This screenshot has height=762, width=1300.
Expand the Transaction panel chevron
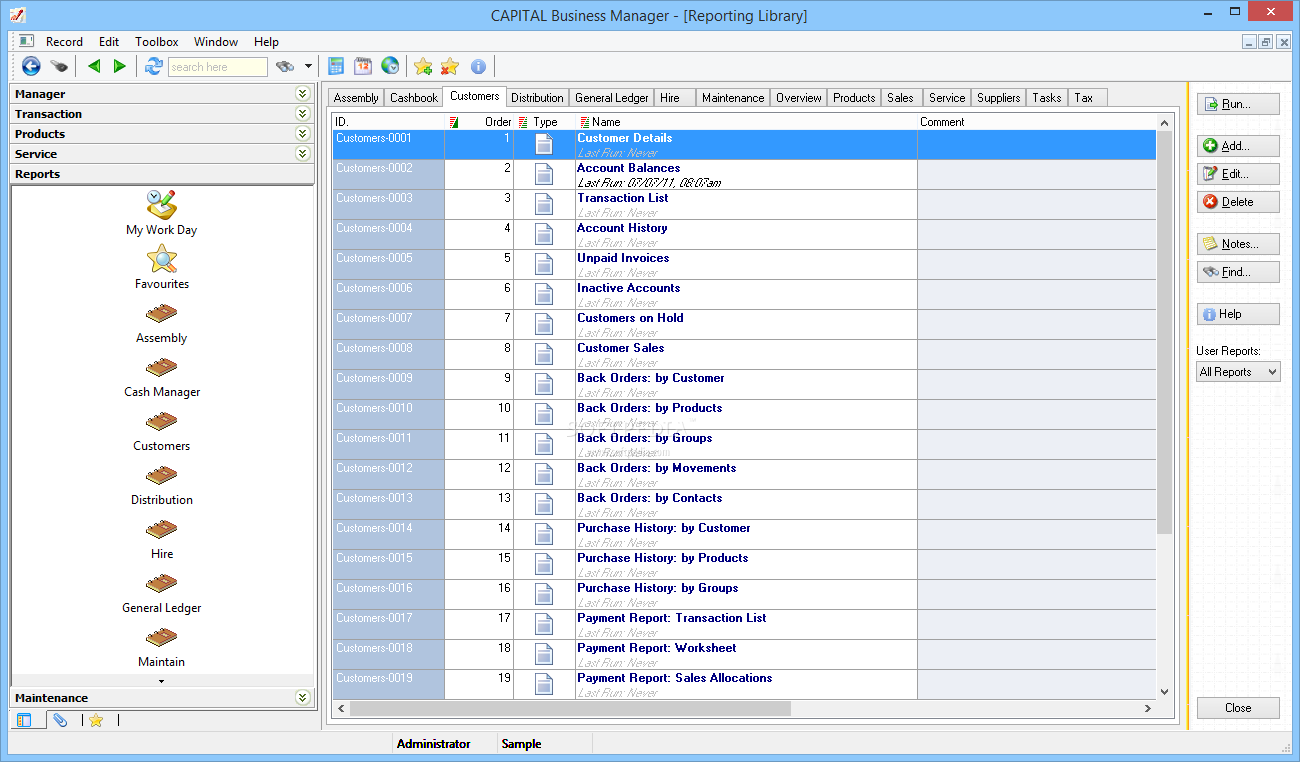coord(303,113)
